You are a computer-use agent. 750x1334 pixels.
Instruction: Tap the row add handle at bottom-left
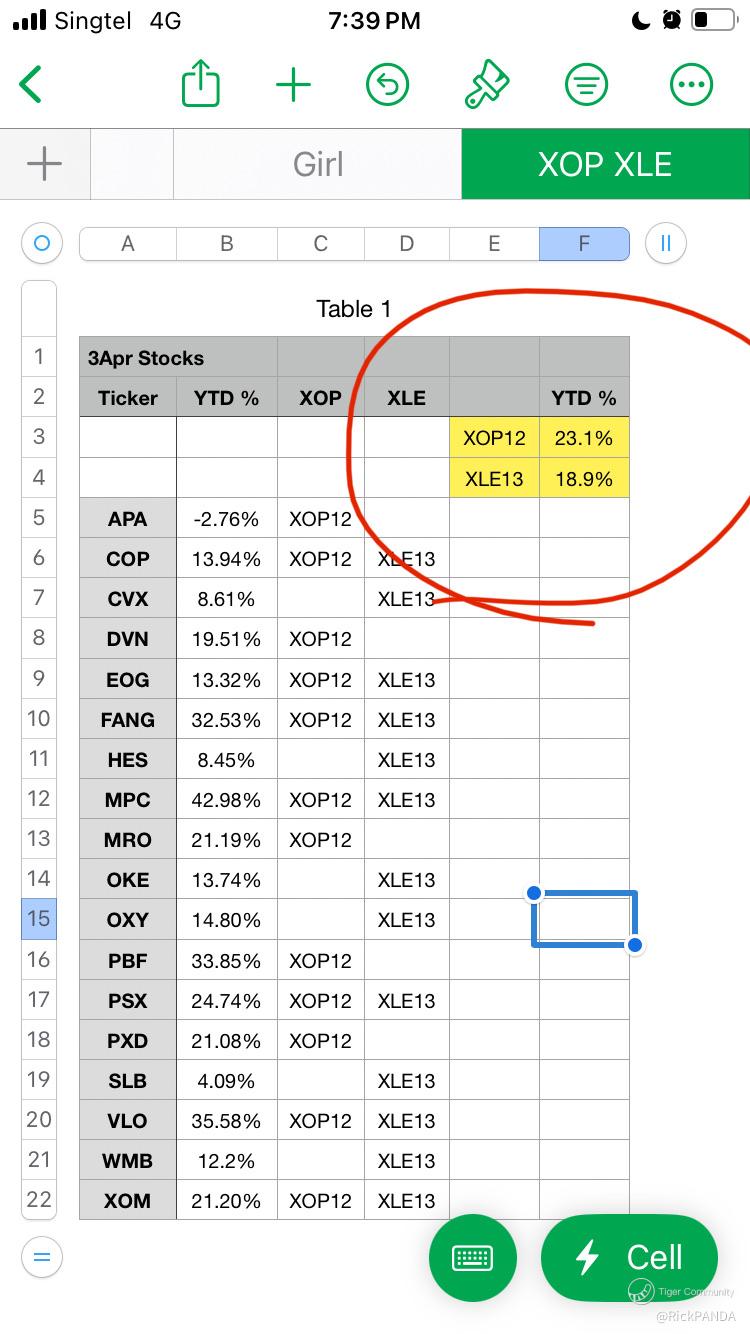(41, 1257)
